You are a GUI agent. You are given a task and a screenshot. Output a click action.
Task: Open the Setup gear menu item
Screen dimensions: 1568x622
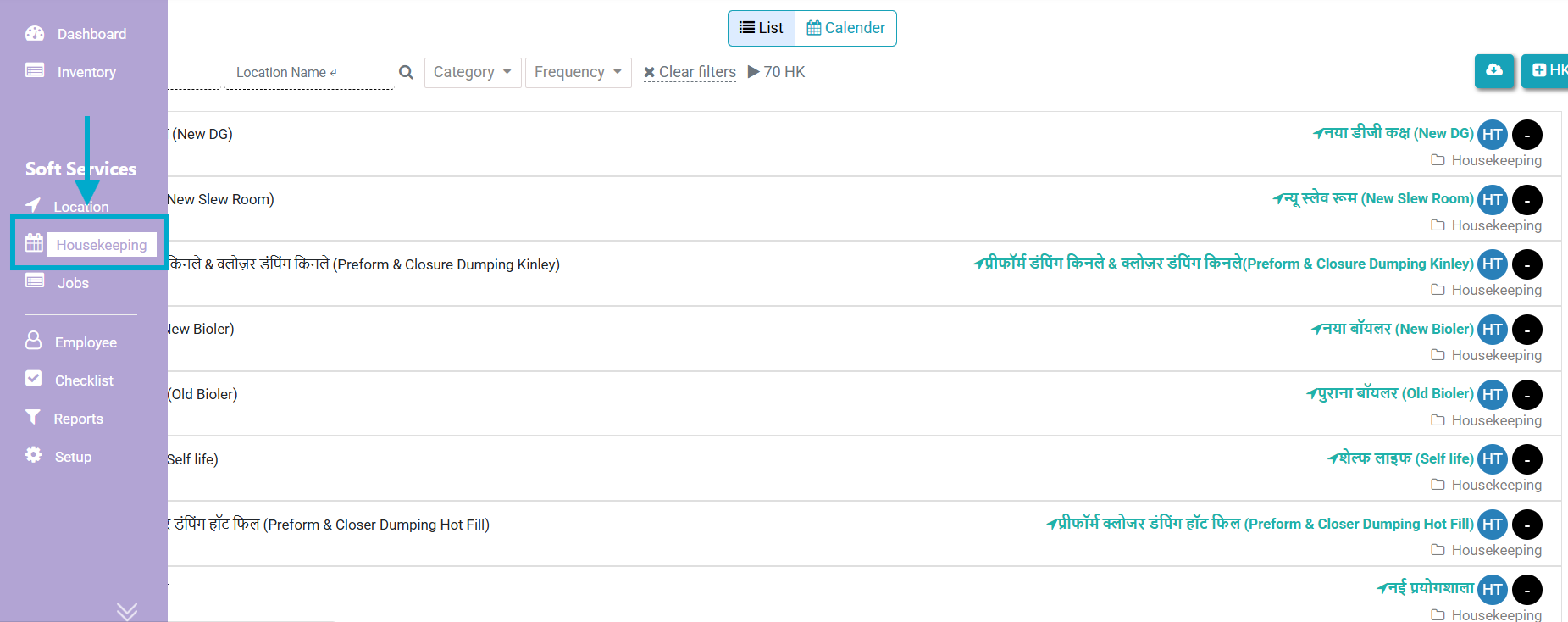tap(72, 457)
